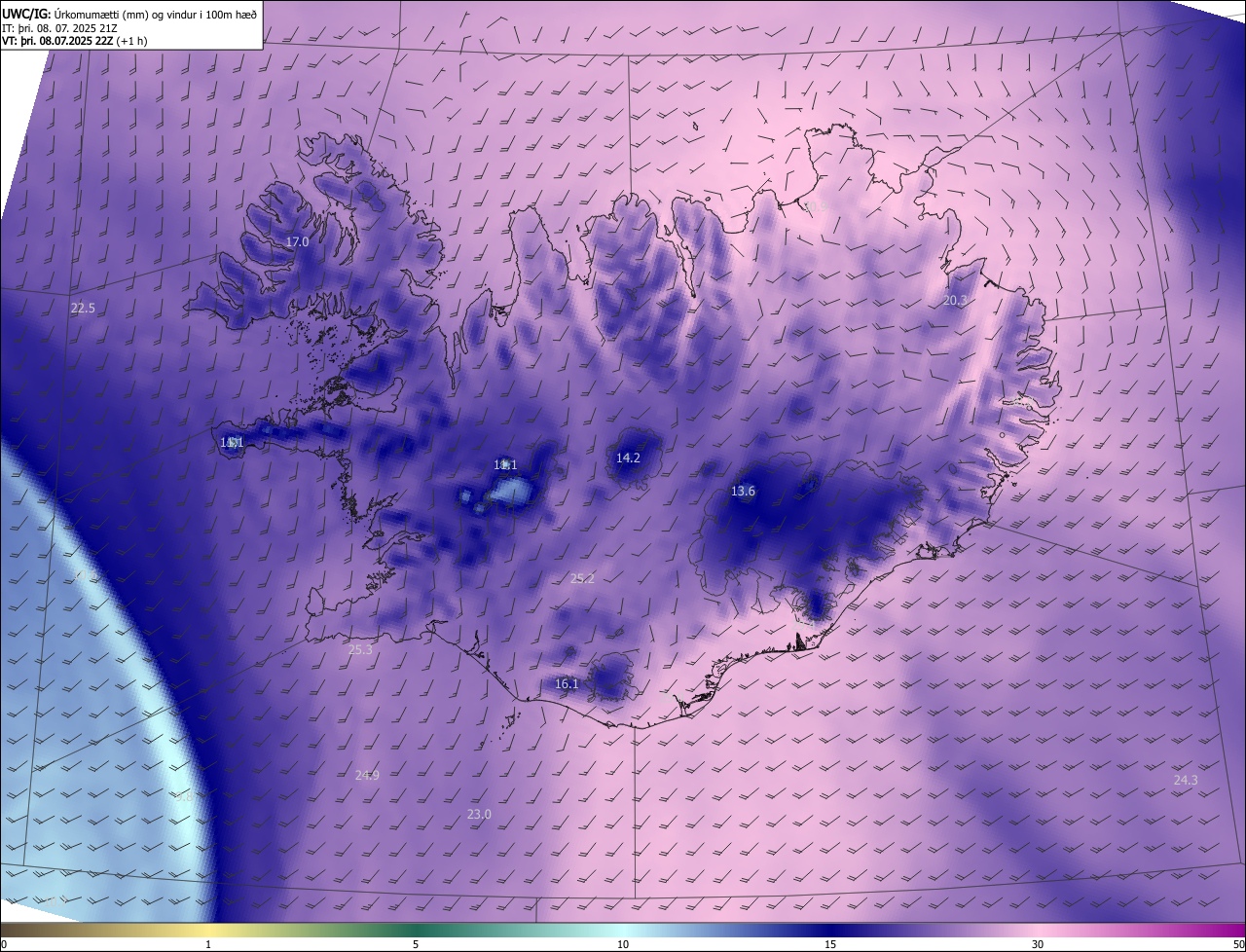Click the 11.1 value at the western peninsula tip
Viewport: 1246px width, 952px height.
point(231,443)
